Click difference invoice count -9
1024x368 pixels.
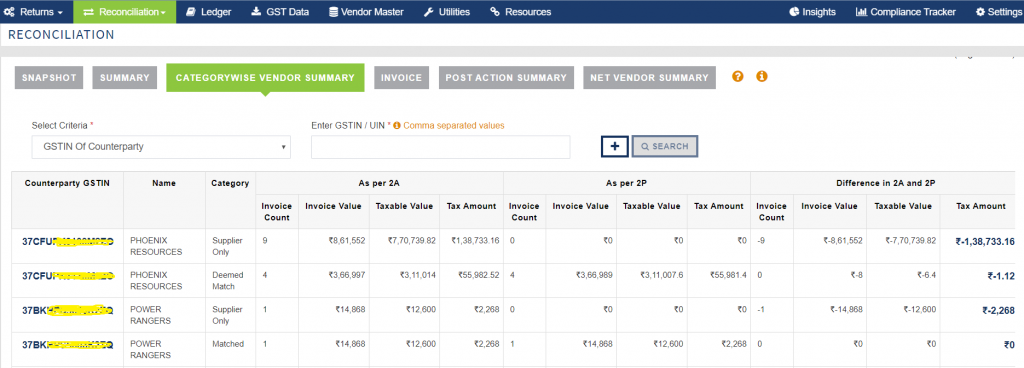point(761,241)
